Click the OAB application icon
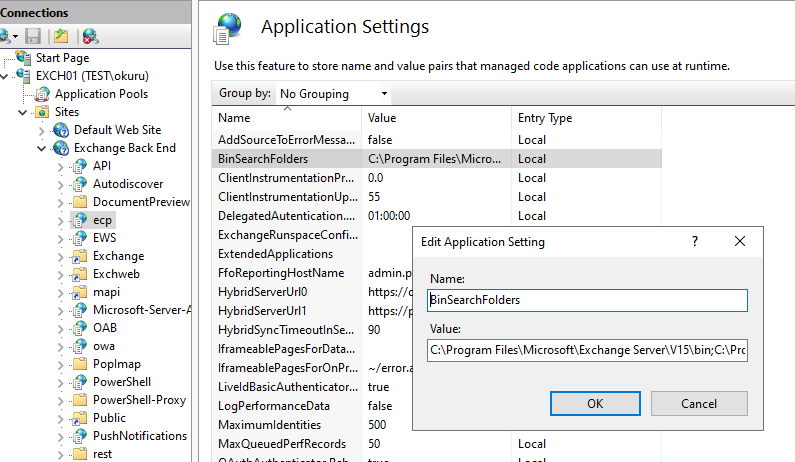 click(80, 328)
